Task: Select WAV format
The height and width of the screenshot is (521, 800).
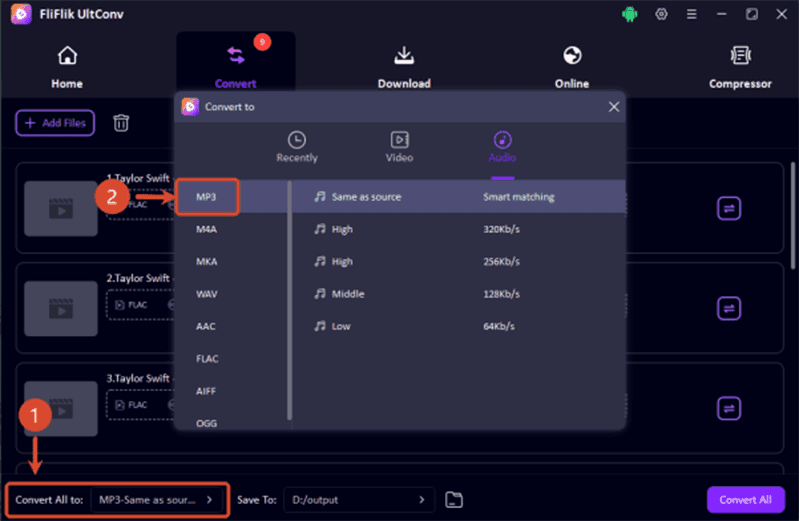Action: coord(207,294)
